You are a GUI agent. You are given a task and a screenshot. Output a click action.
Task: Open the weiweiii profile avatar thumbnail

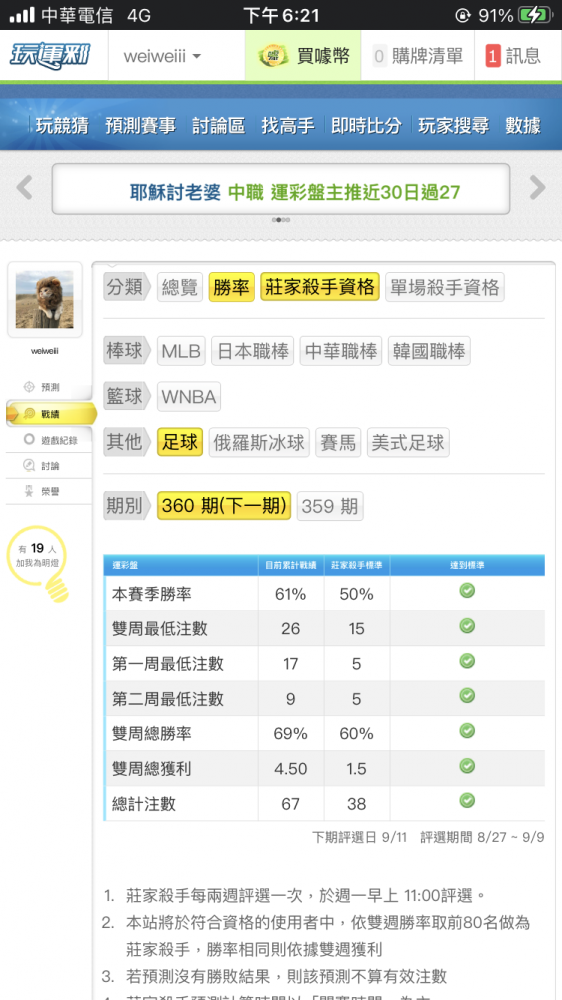coord(45,300)
